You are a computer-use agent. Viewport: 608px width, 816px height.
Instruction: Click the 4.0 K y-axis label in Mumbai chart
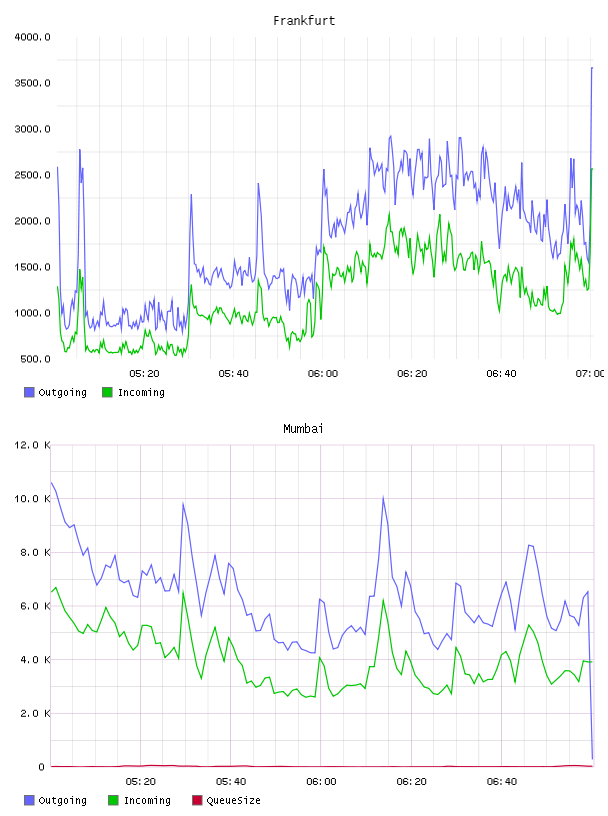click(35, 659)
